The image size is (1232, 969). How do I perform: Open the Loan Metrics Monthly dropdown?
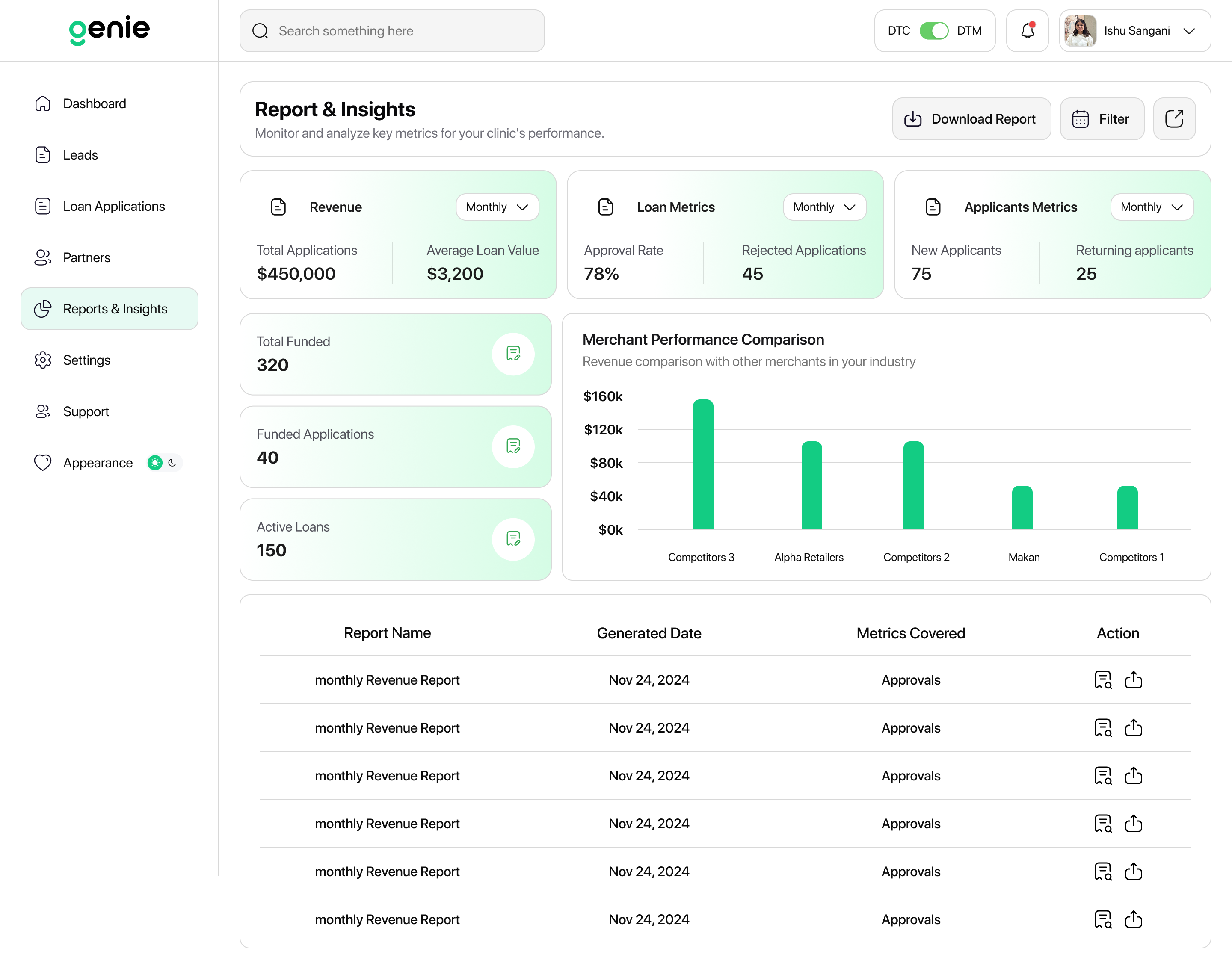(825, 207)
